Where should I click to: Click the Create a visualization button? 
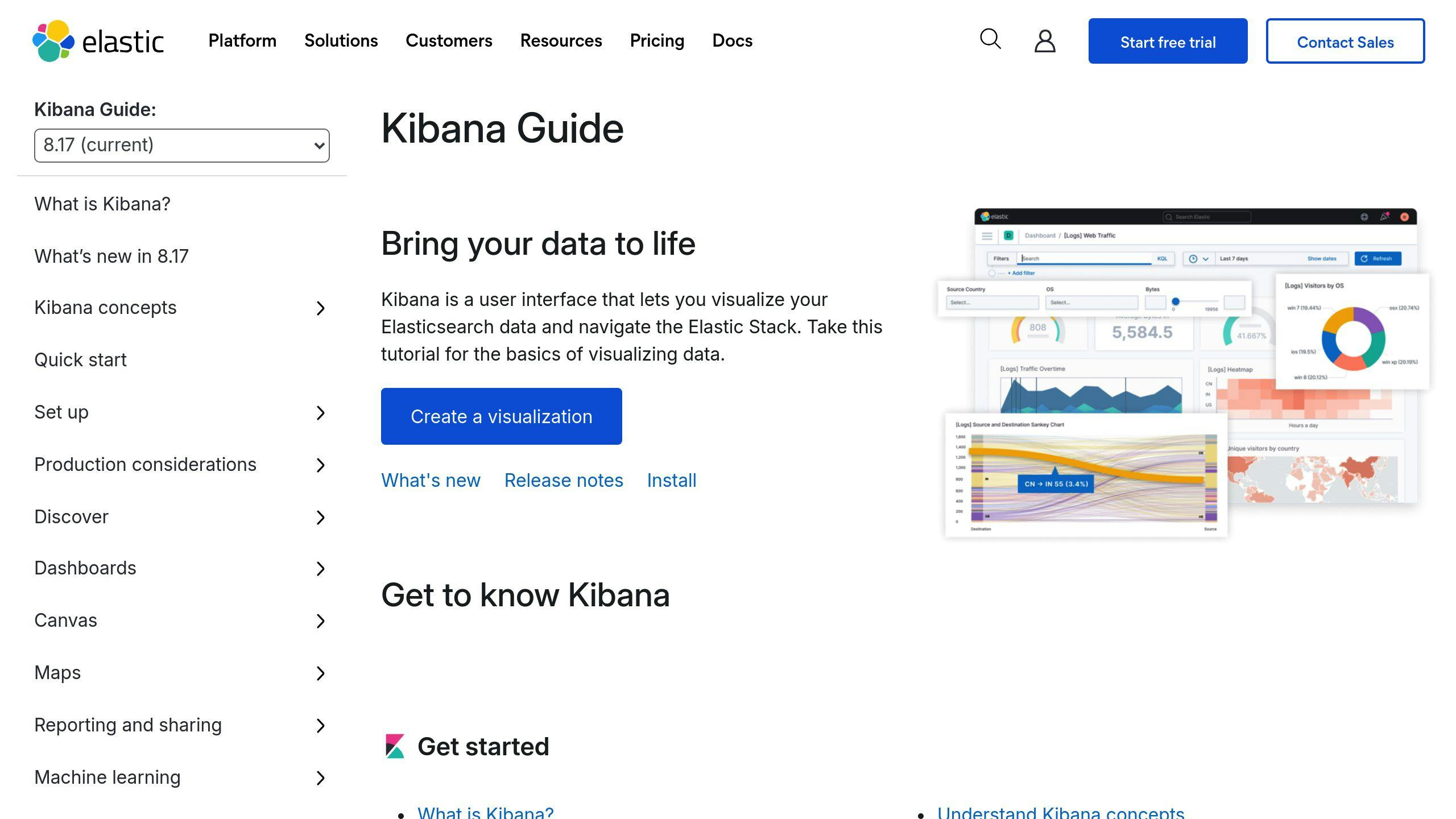[x=501, y=416]
